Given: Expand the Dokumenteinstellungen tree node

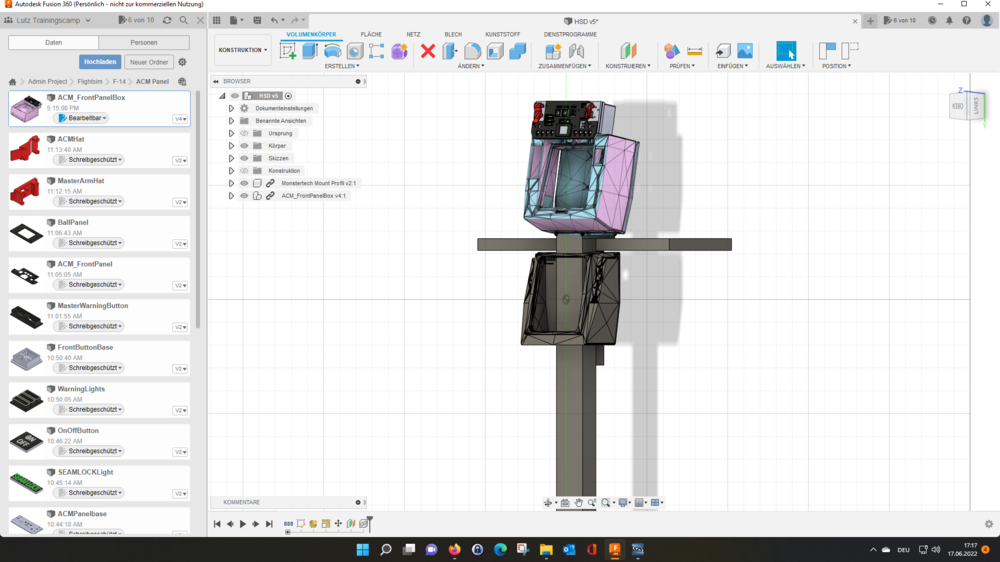Looking at the screenshot, I should [x=231, y=108].
